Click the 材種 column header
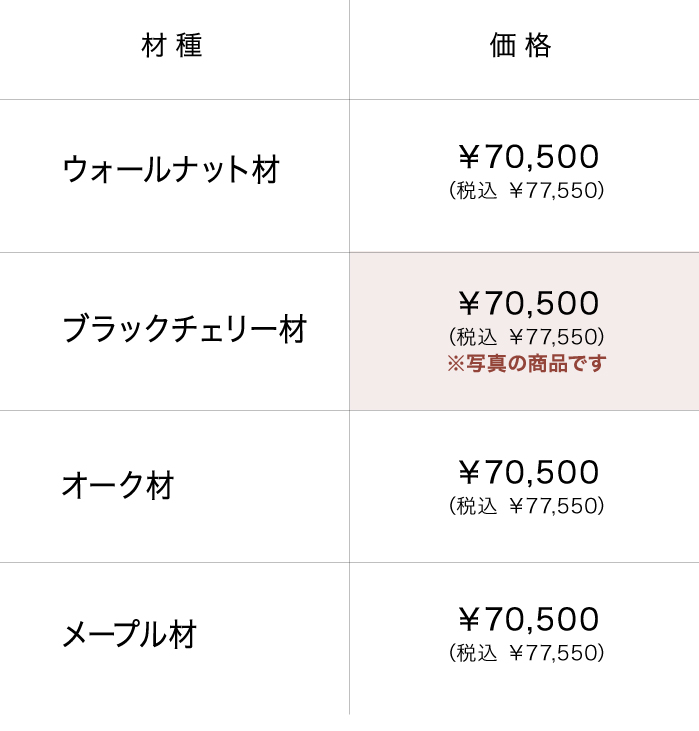Viewport: 699px width, 731px height. [x=173, y=47]
